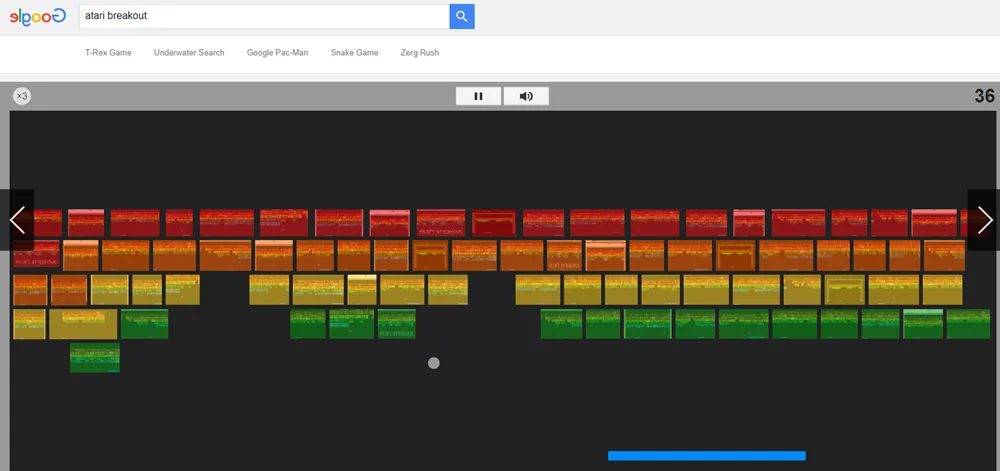Click the score value 36

coord(984,96)
